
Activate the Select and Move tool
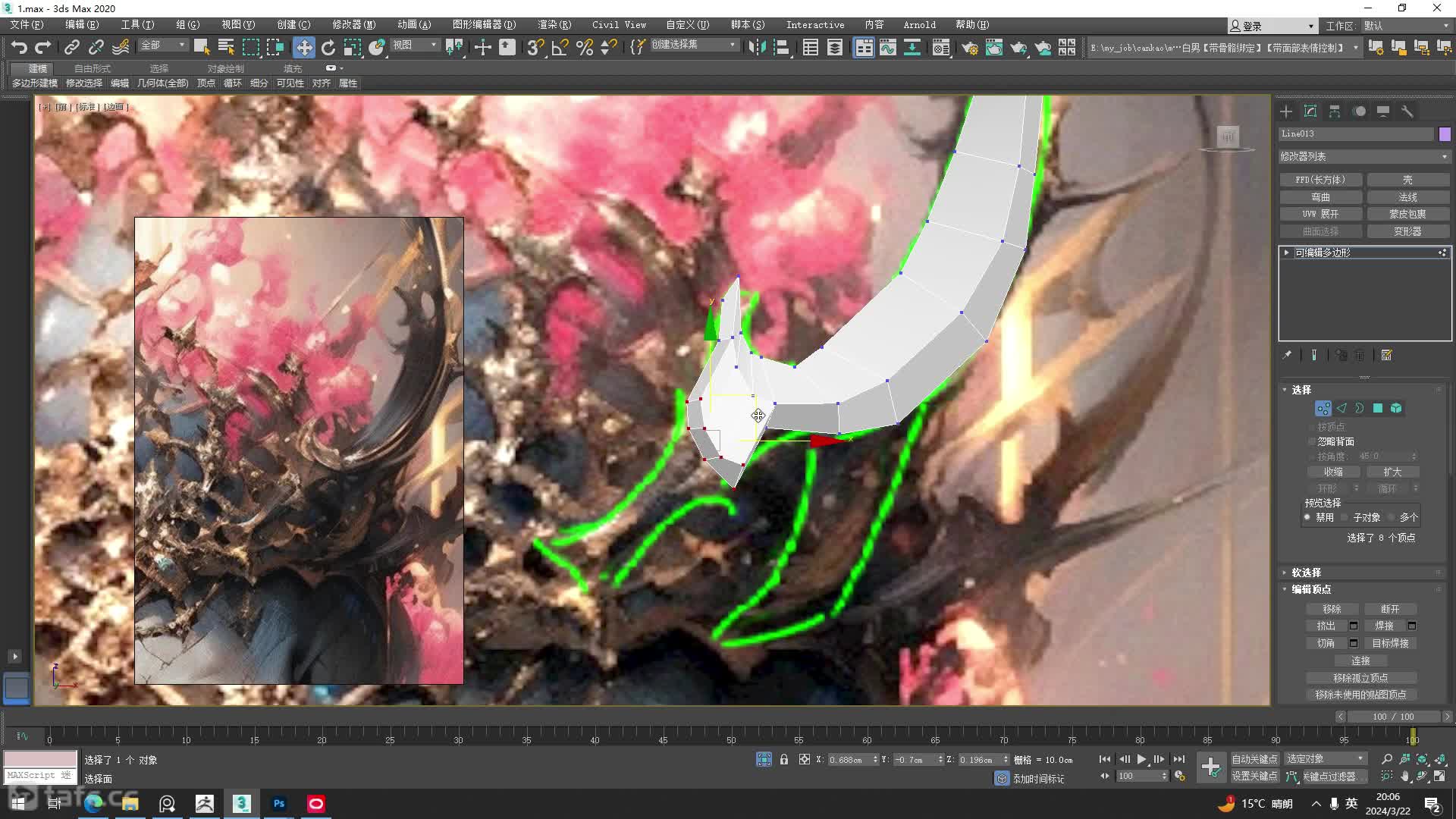click(303, 47)
